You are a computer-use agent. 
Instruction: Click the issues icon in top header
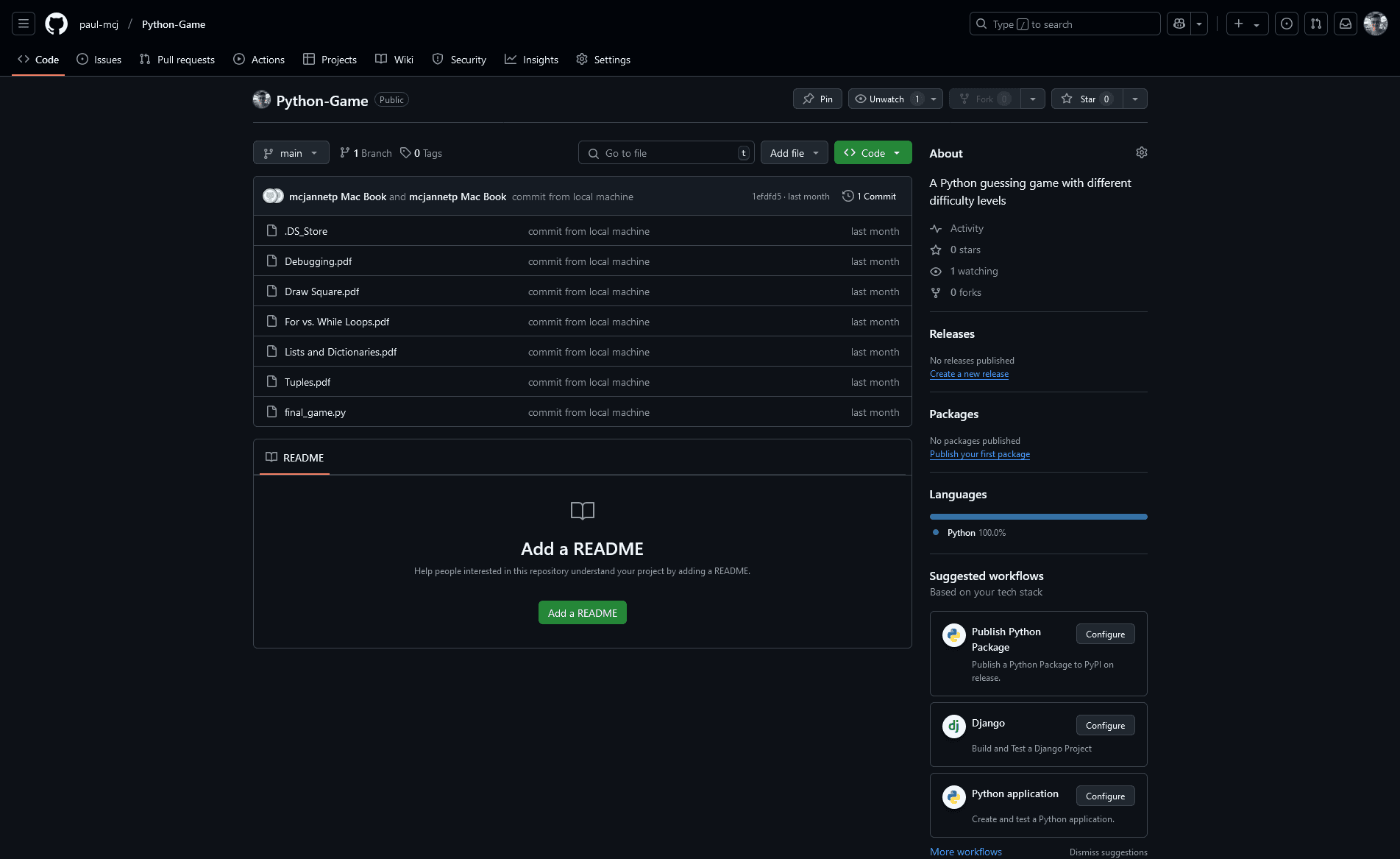(1287, 24)
